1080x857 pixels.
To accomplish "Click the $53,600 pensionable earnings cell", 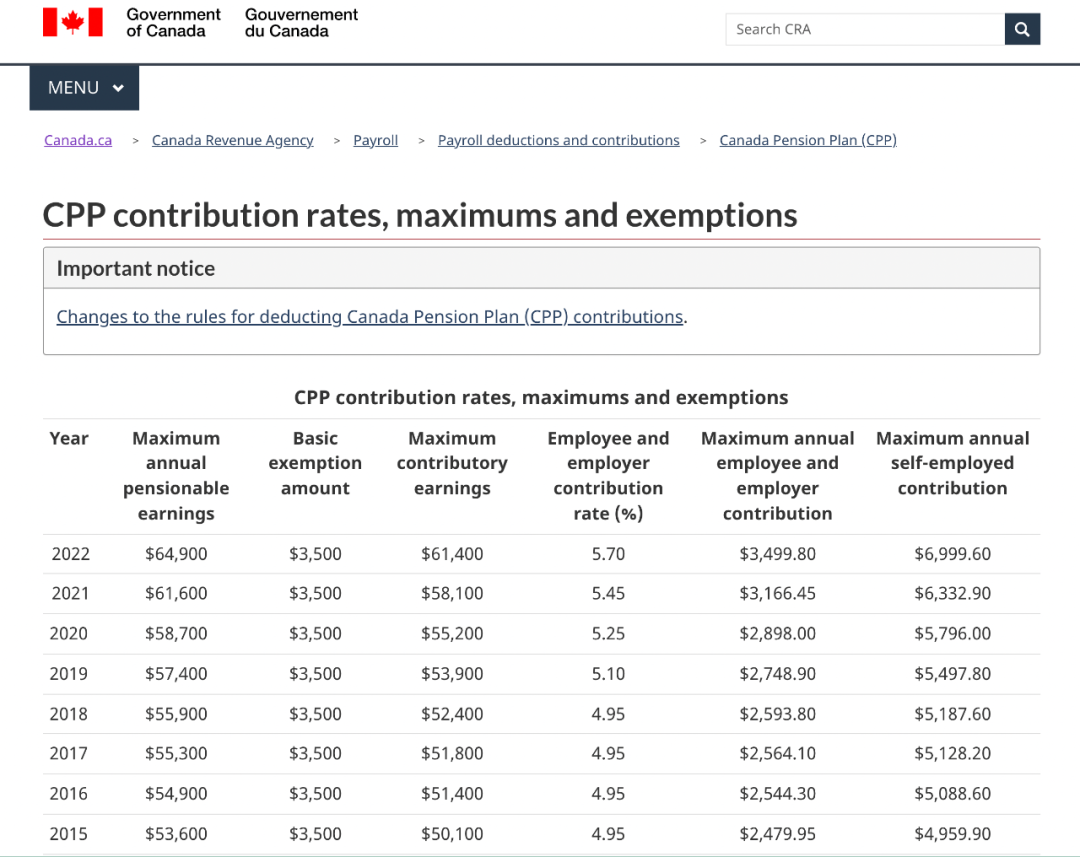I will [176, 834].
